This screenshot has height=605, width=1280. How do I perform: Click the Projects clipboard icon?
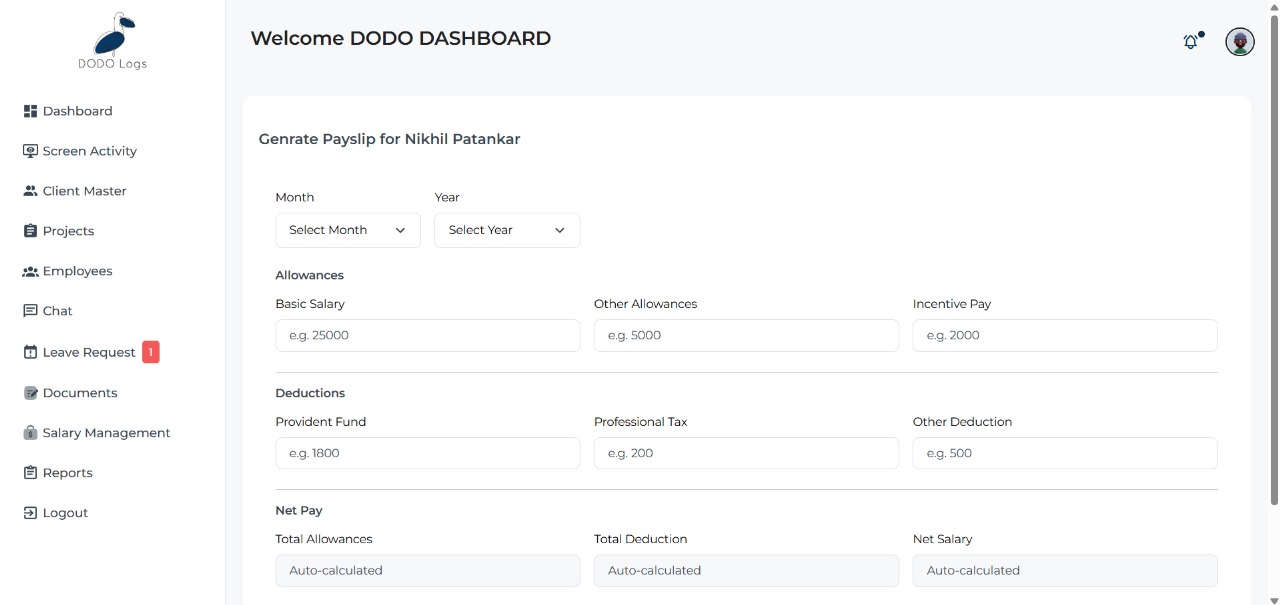point(30,231)
